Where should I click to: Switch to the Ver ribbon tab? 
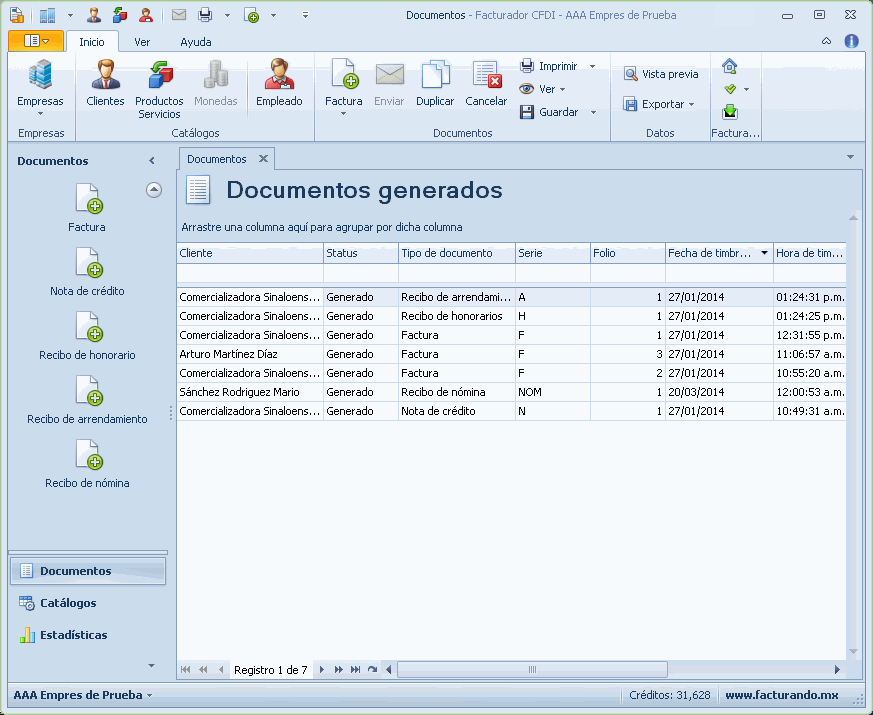point(143,42)
